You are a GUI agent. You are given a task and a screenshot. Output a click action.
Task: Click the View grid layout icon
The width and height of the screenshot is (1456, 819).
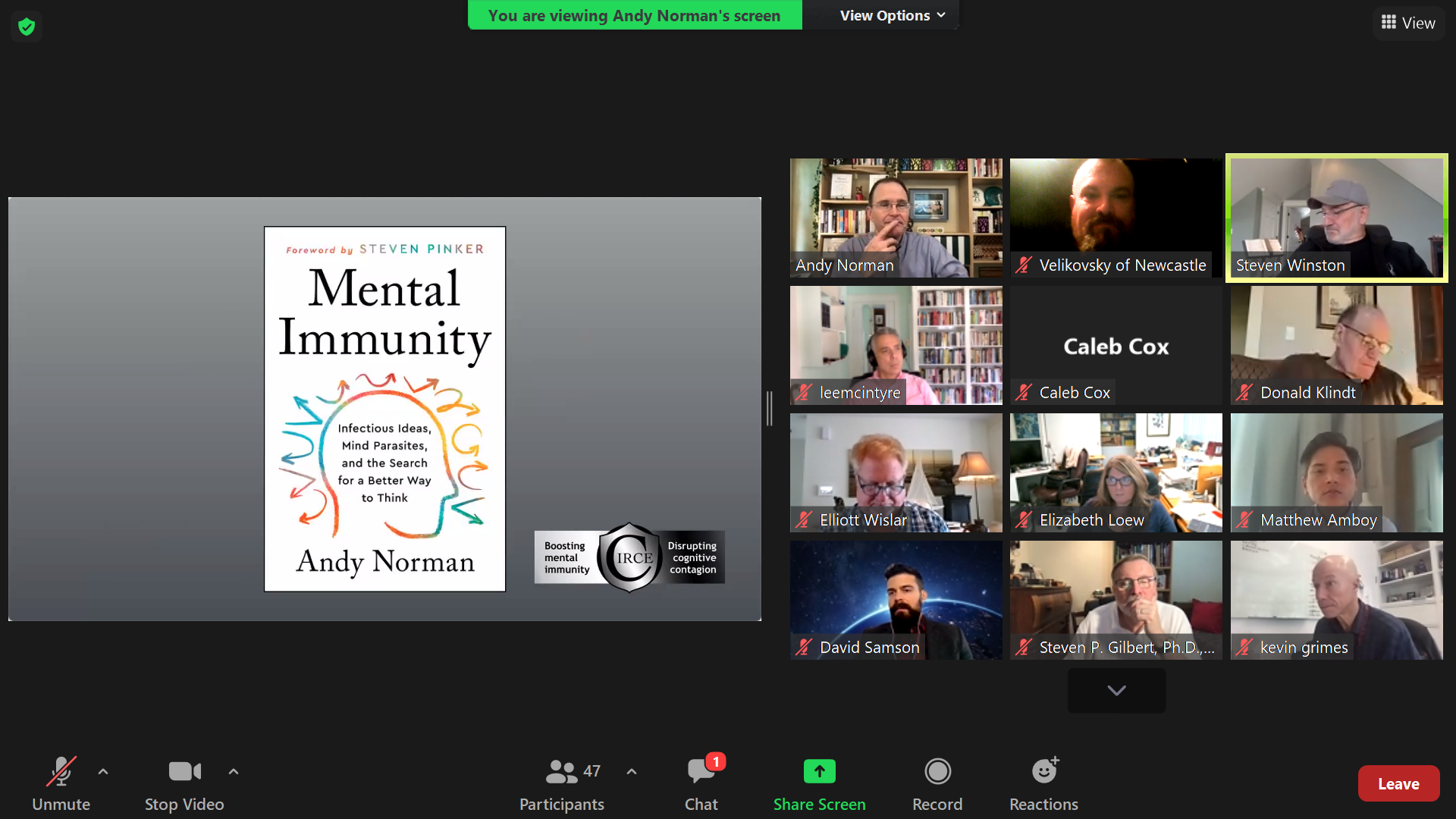tap(1389, 23)
